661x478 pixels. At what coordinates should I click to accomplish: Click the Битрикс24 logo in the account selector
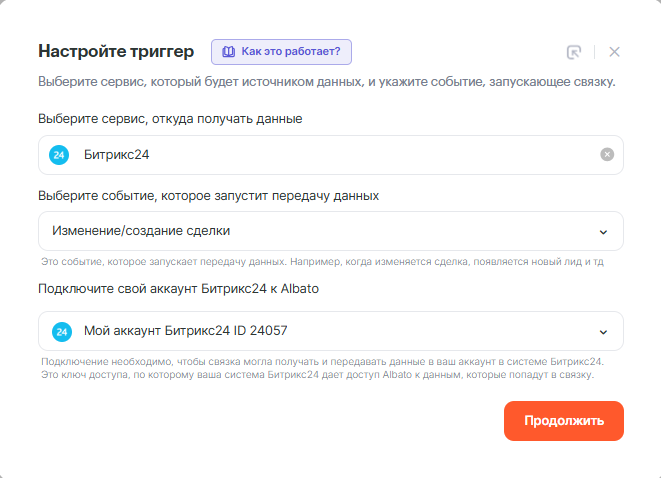click(59, 331)
